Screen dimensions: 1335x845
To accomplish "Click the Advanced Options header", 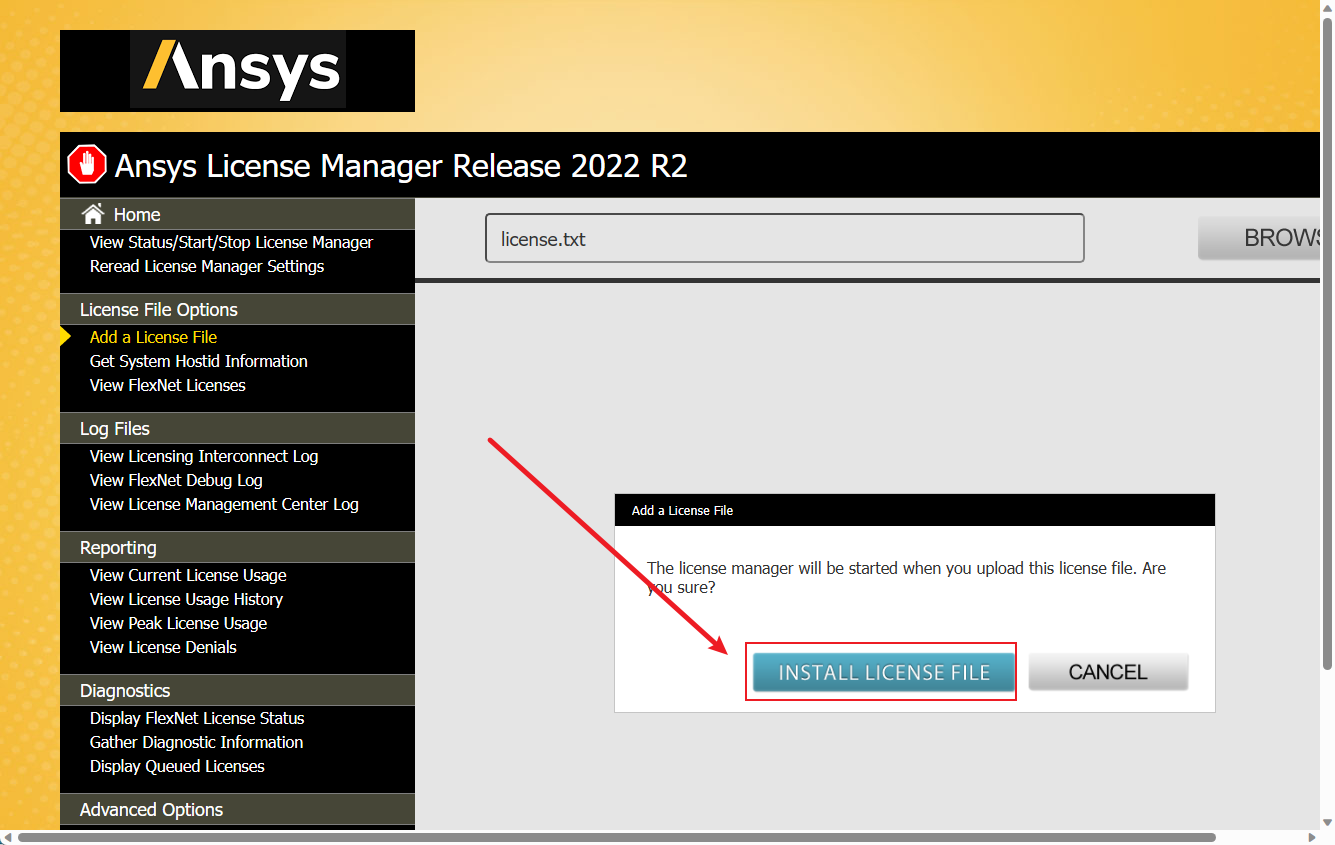I will tap(237, 809).
